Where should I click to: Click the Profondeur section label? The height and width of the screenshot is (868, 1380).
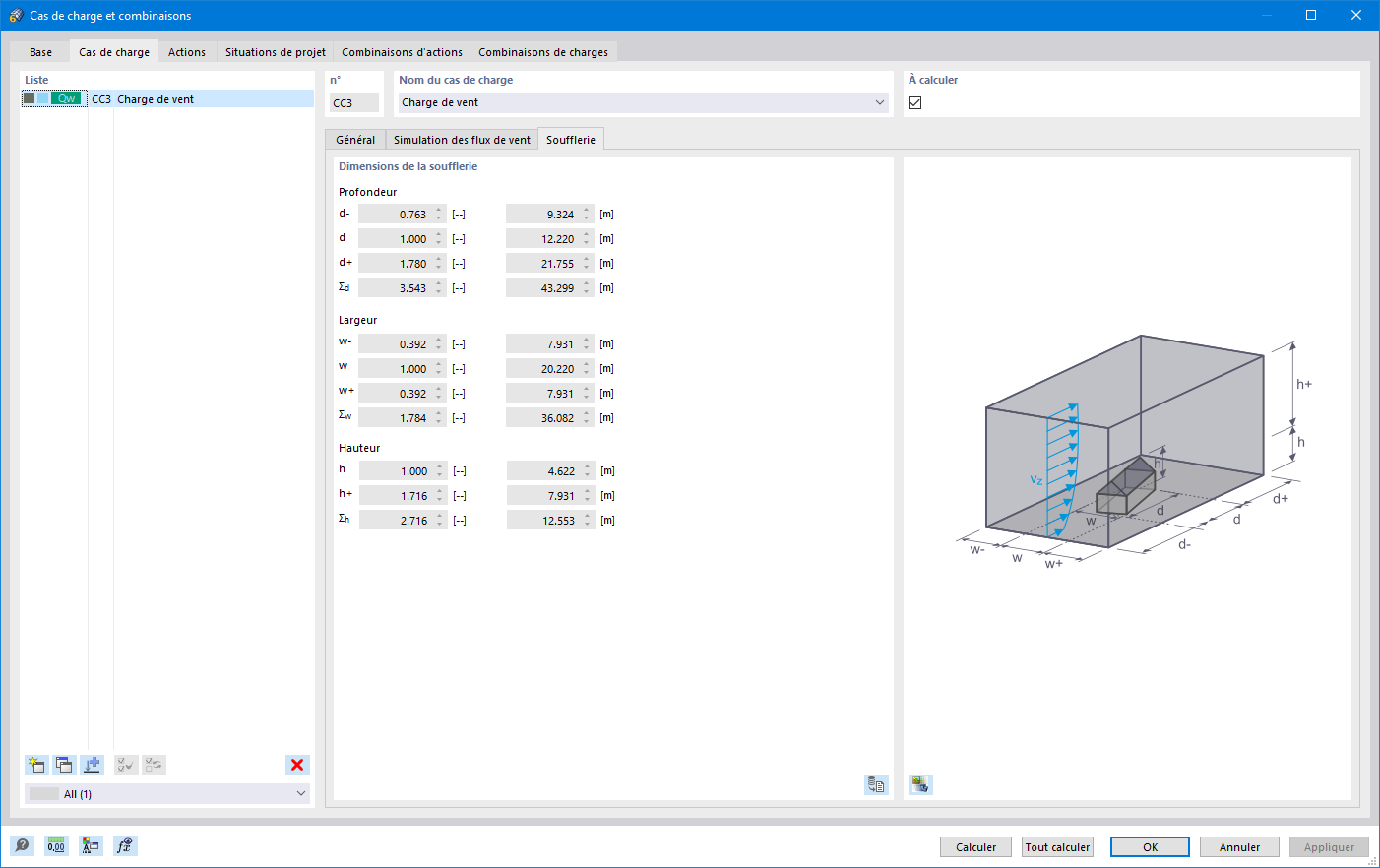[367, 192]
